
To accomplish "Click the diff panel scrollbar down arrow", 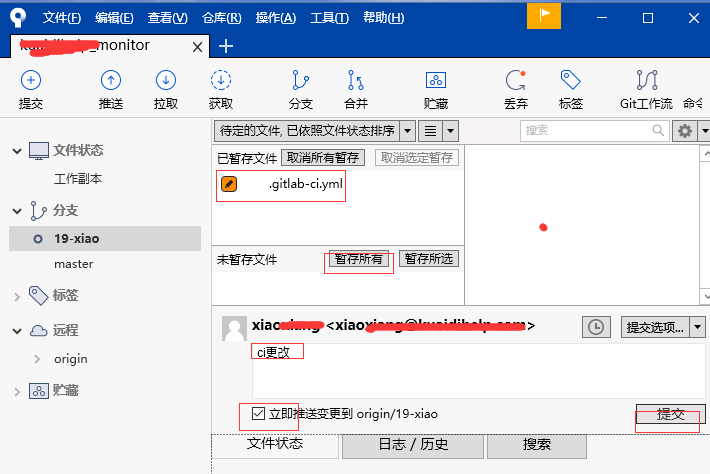I will pos(705,297).
